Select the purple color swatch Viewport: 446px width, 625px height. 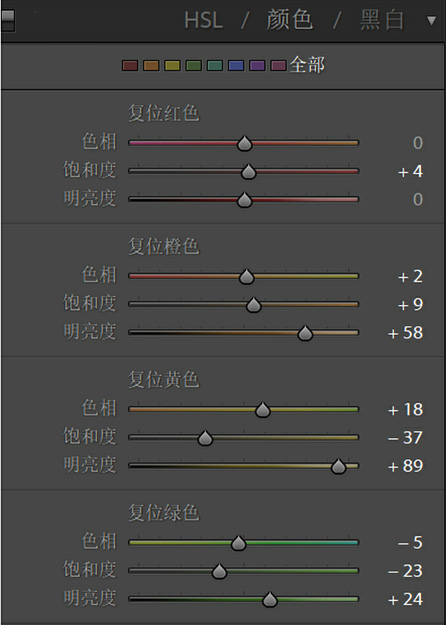pos(257,65)
